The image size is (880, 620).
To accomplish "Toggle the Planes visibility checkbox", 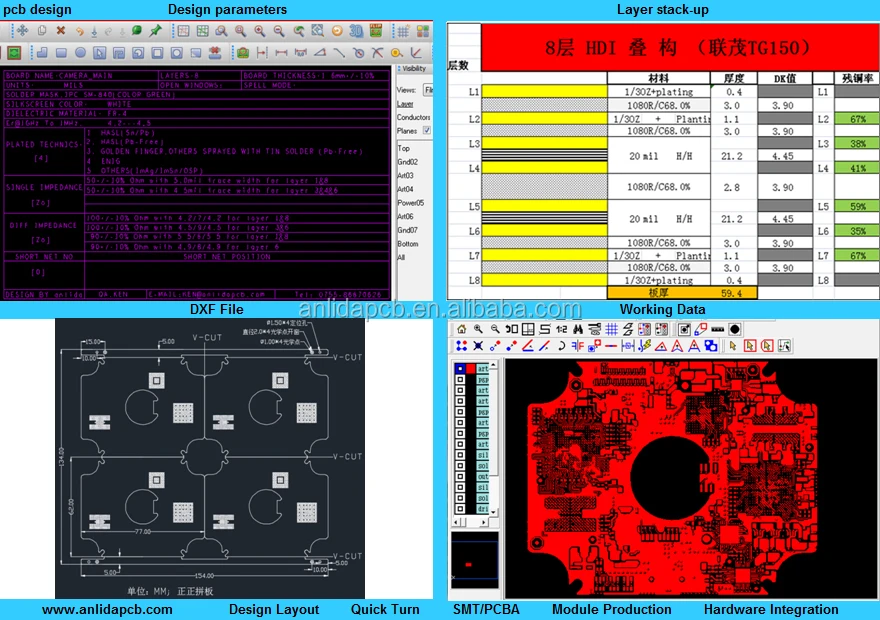I will coord(428,130).
